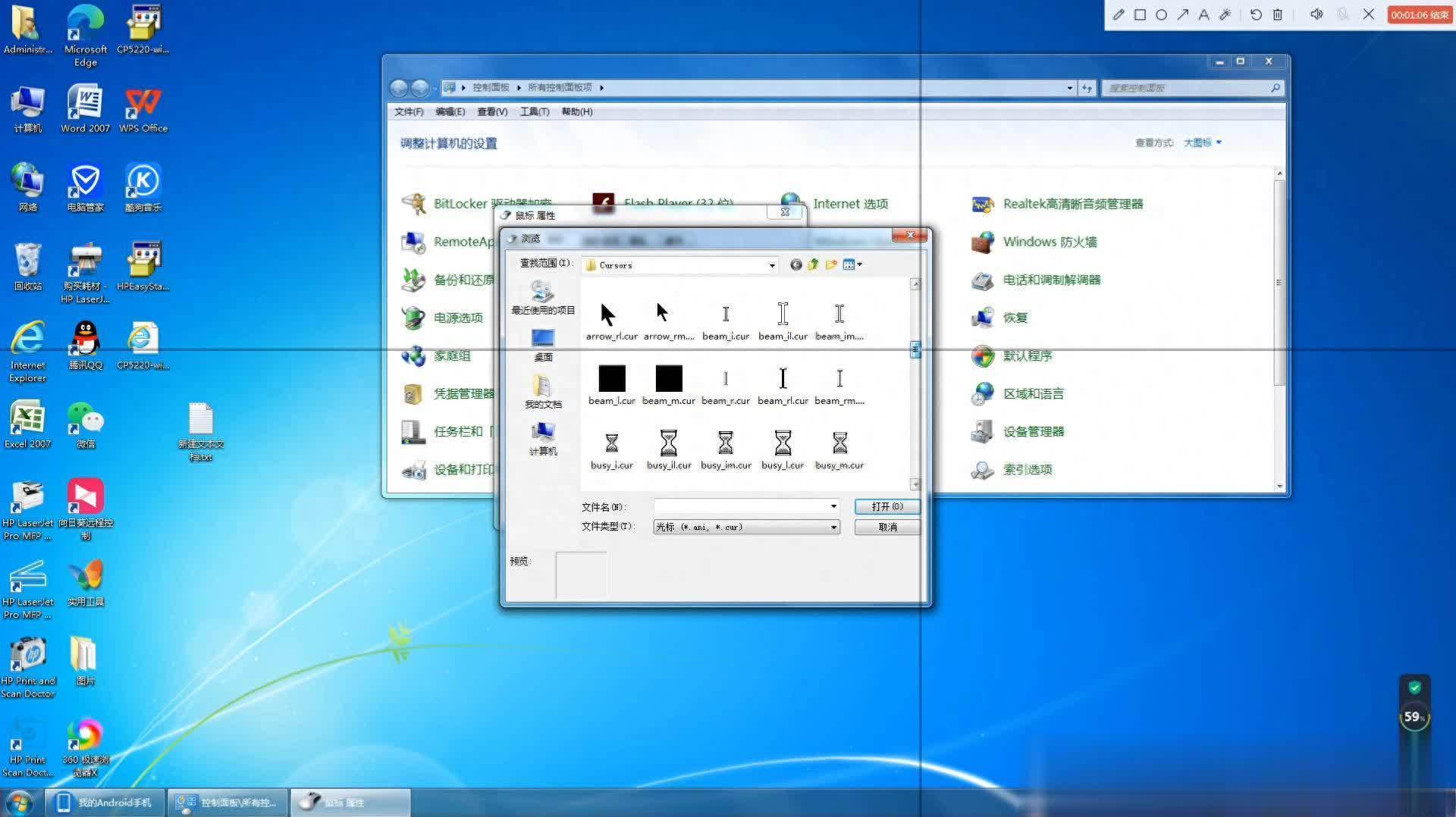The height and width of the screenshot is (817, 1456).
Task: Click the 打开(O) open button
Action: [x=886, y=506]
